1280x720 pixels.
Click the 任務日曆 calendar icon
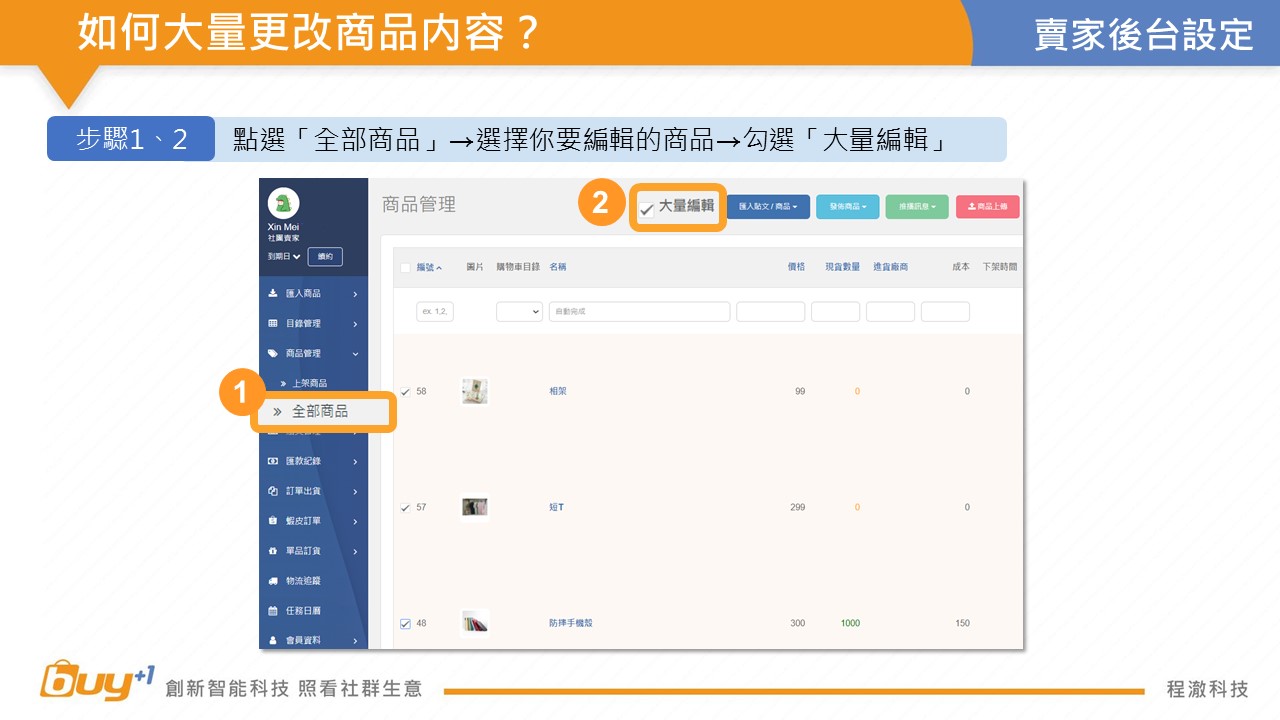[x=273, y=611]
